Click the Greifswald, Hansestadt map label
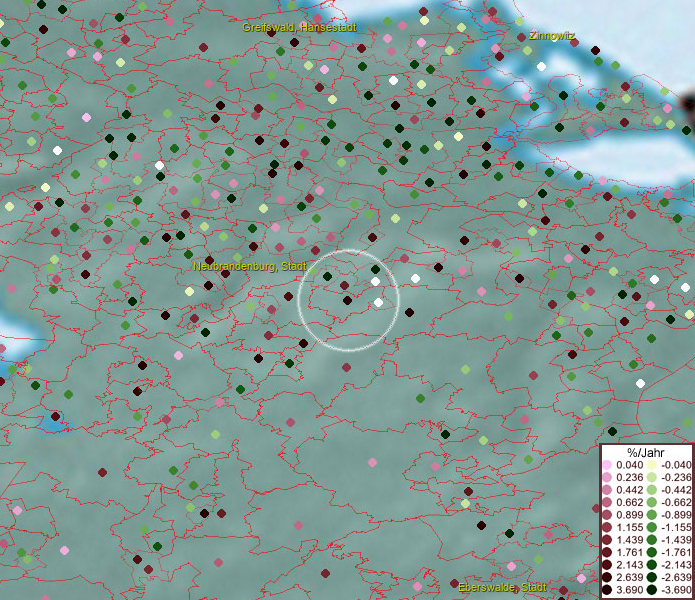This screenshot has height=600, width=695. click(299, 27)
